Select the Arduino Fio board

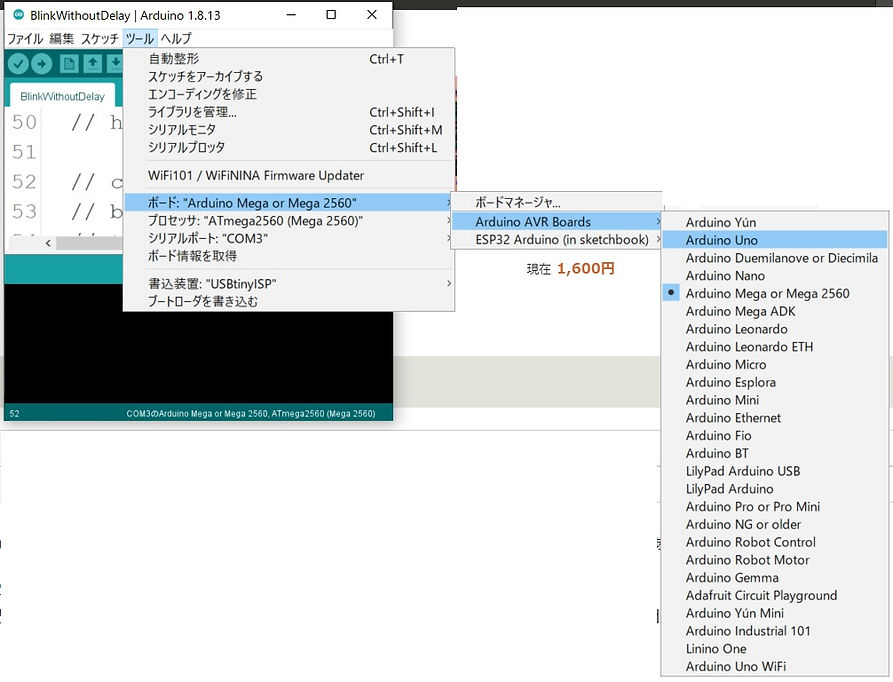775,436
